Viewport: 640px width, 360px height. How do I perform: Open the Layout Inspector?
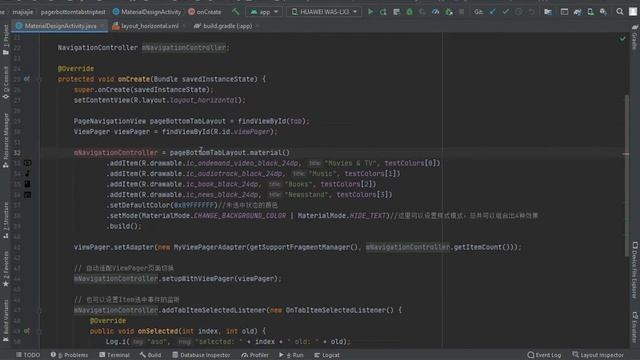coord(598,355)
